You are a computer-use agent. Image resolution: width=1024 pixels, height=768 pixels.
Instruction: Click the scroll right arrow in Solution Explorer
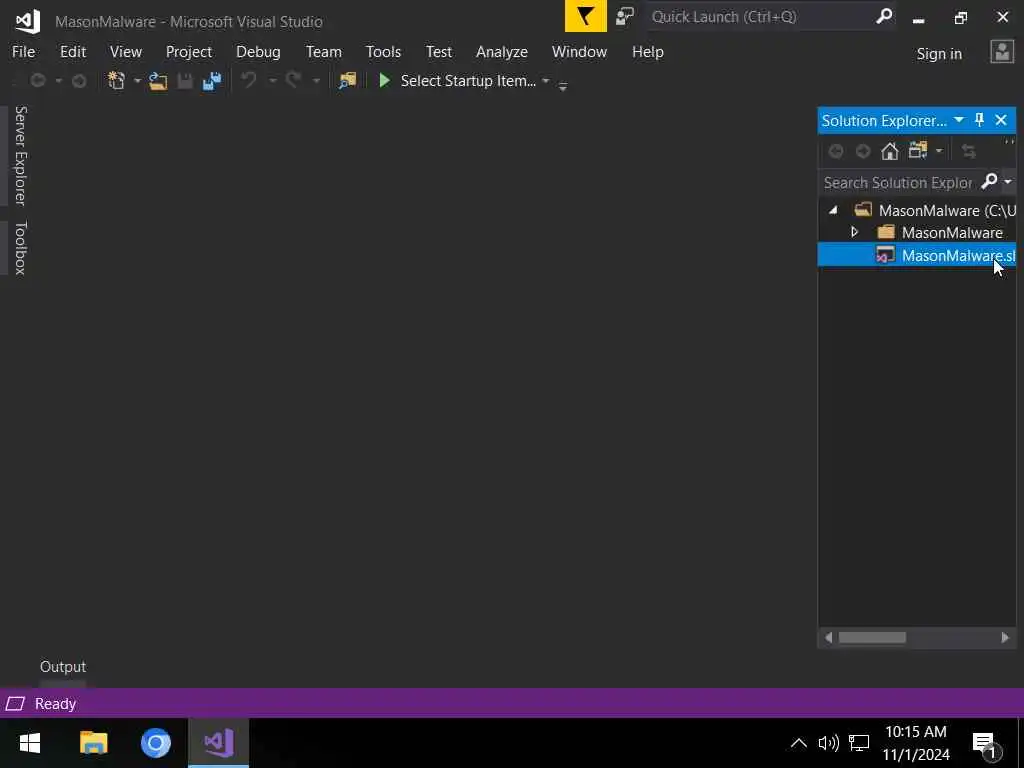click(1005, 637)
